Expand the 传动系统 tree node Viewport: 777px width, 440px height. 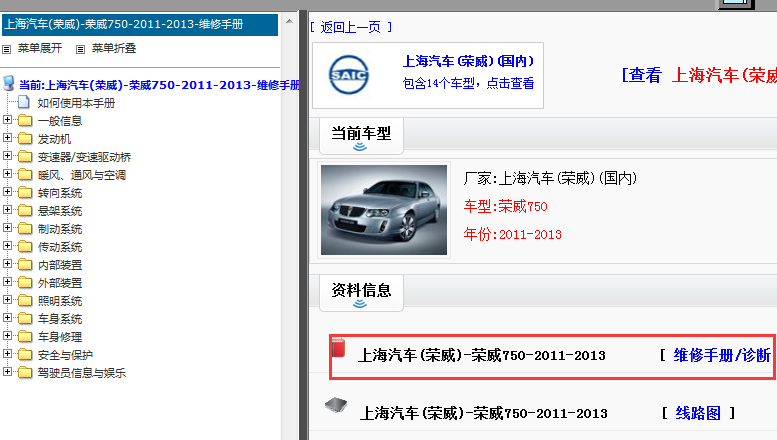coord(7,245)
